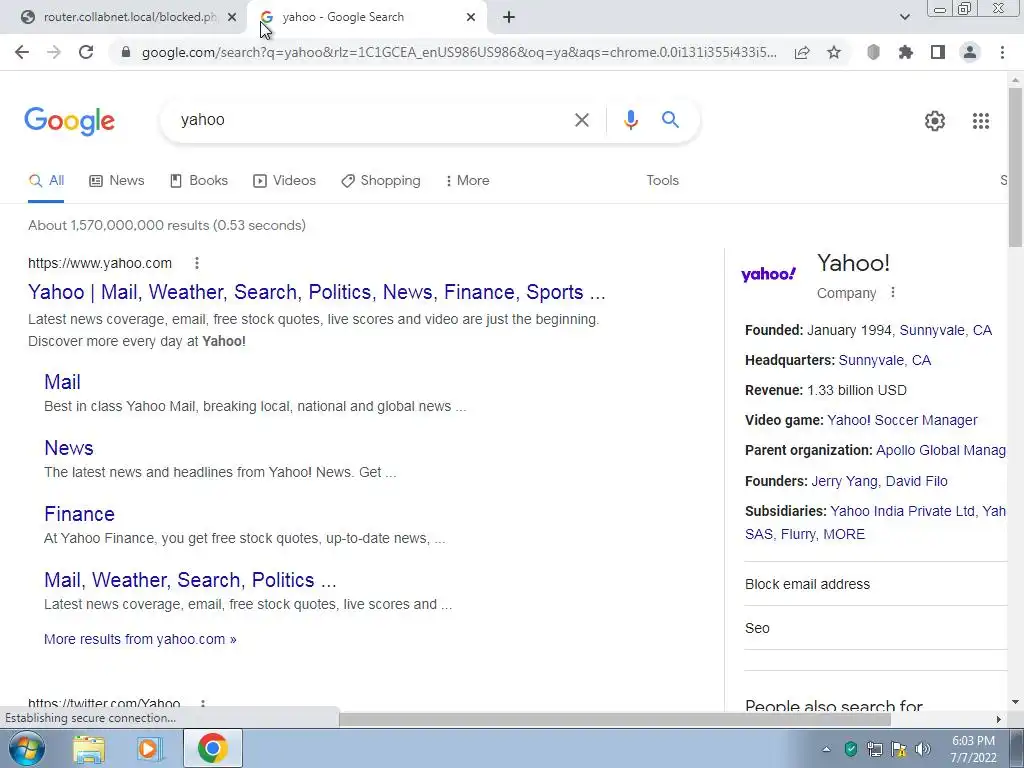The width and height of the screenshot is (1024, 768).
Task: Open Apollo Global Management link
Action: click(x=940, y=451)
